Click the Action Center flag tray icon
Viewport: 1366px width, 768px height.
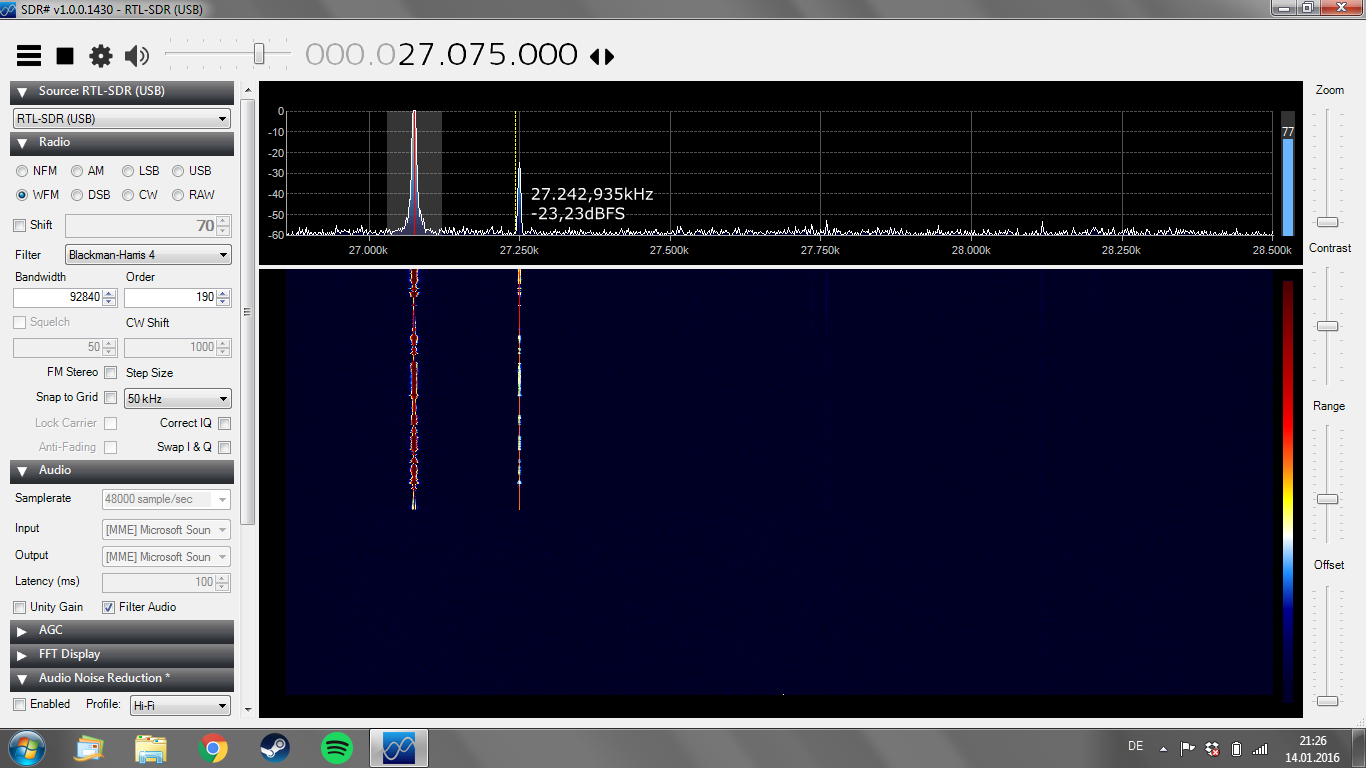1188,748
